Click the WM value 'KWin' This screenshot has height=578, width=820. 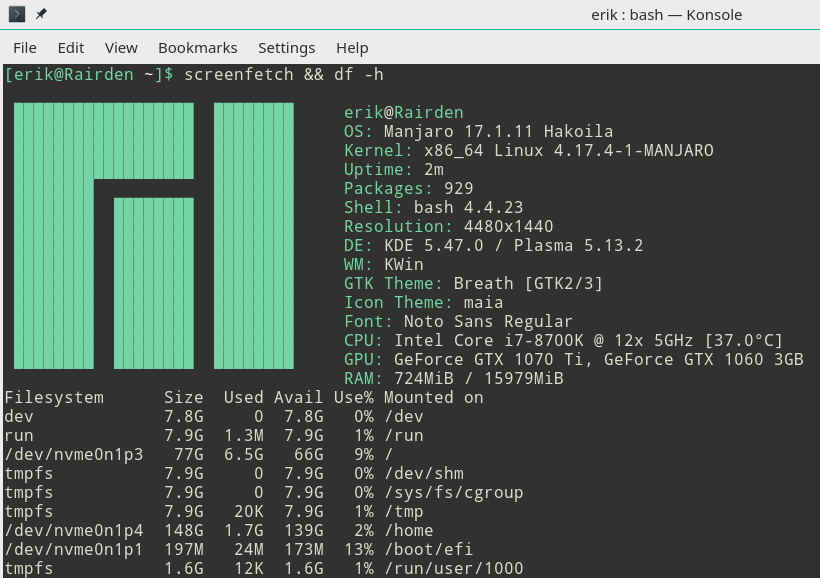point(404,265)
